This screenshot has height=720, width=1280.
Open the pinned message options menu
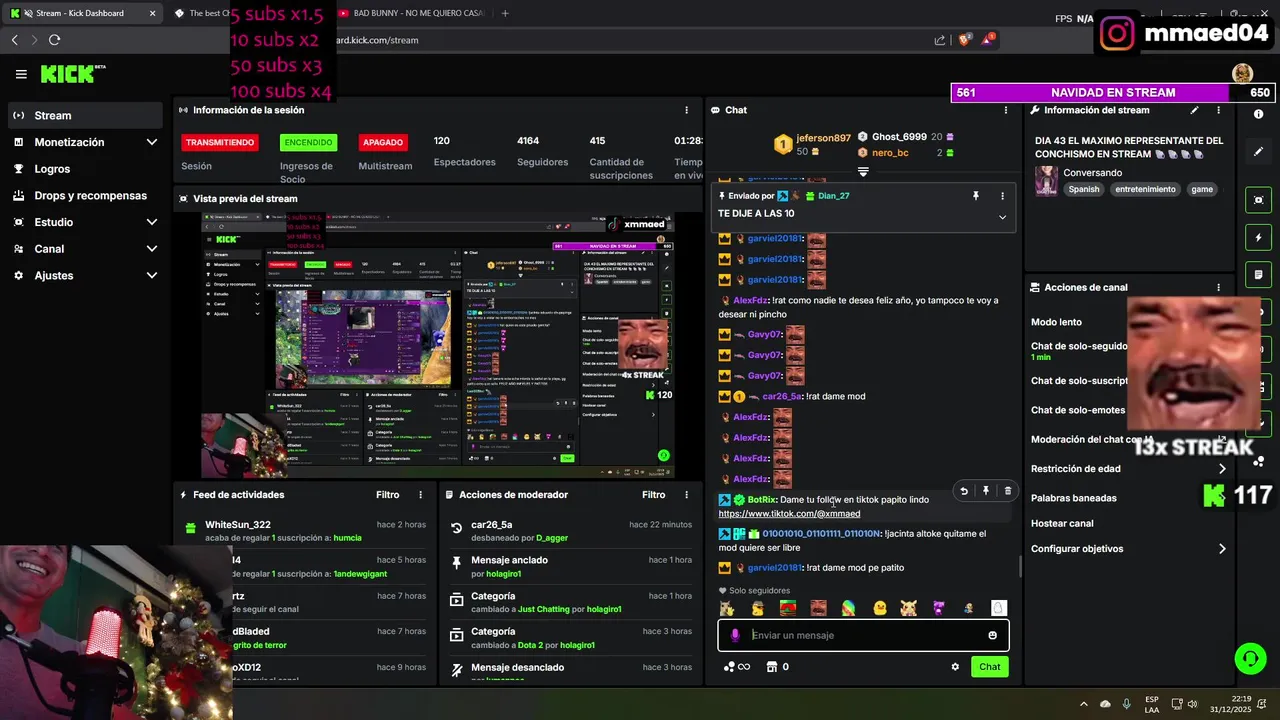(1002, 196)
